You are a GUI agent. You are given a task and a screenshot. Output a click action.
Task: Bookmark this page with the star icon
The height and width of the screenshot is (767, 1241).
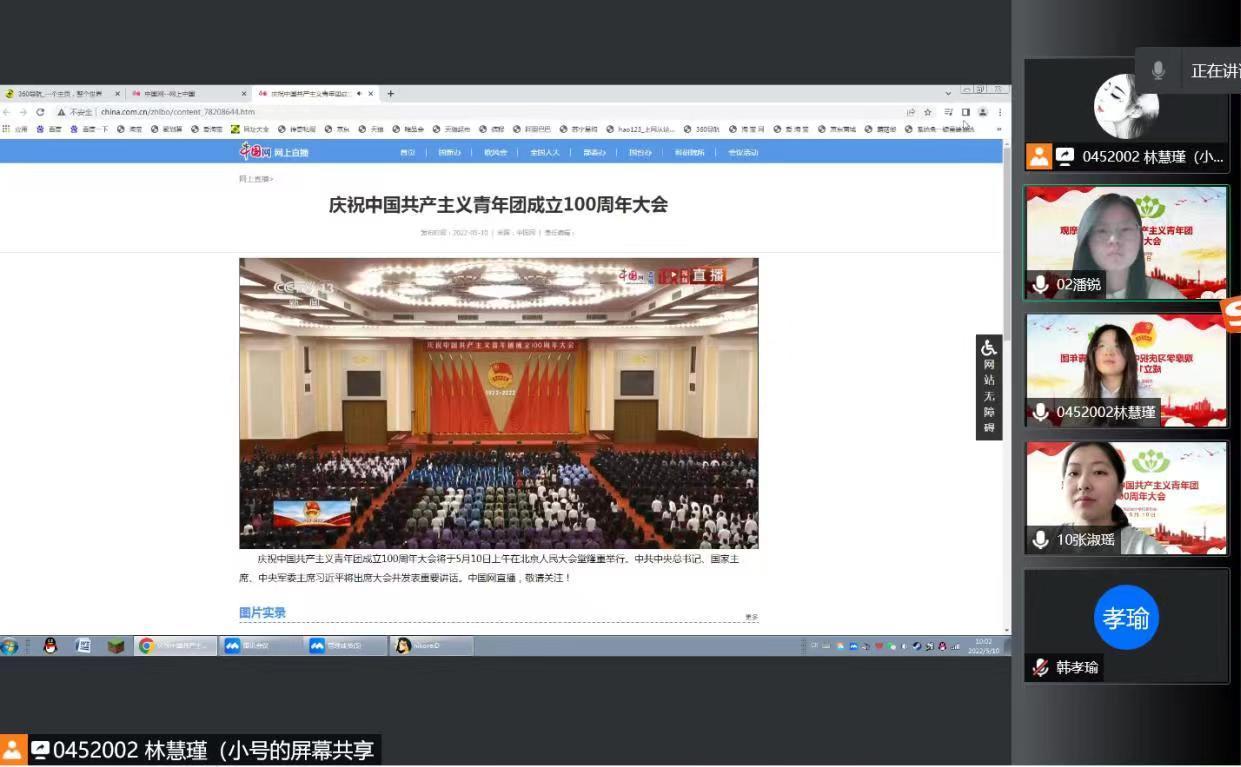(928, 112)
